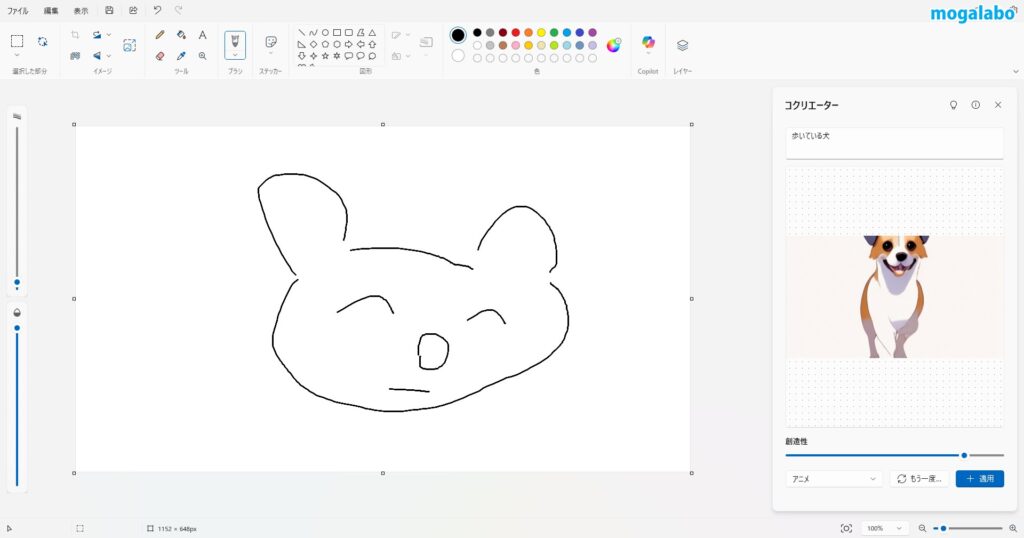
Task: Open the image resize tool
Action: (x=75, y=56)
